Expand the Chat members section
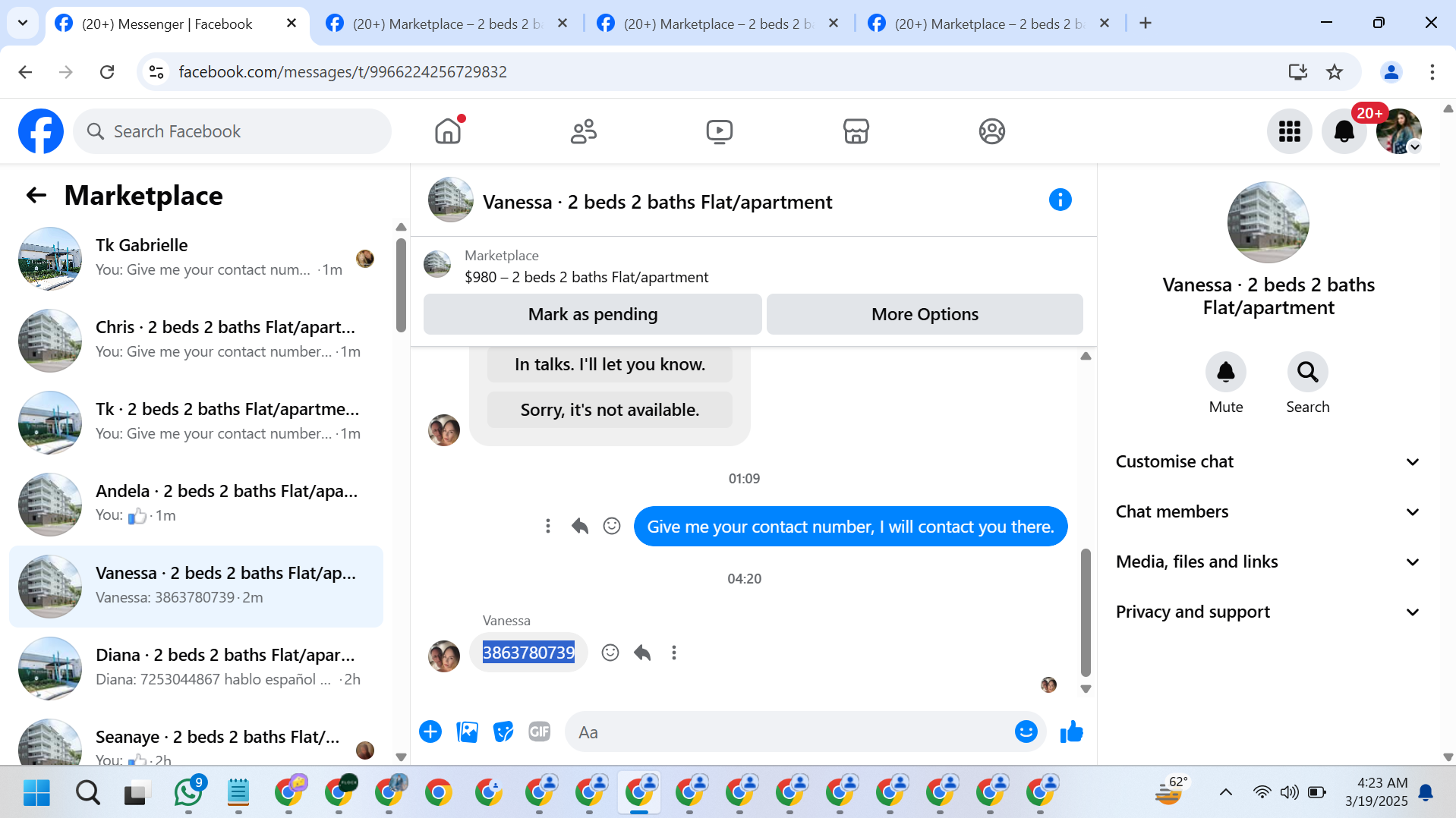 pos(1267,511)
